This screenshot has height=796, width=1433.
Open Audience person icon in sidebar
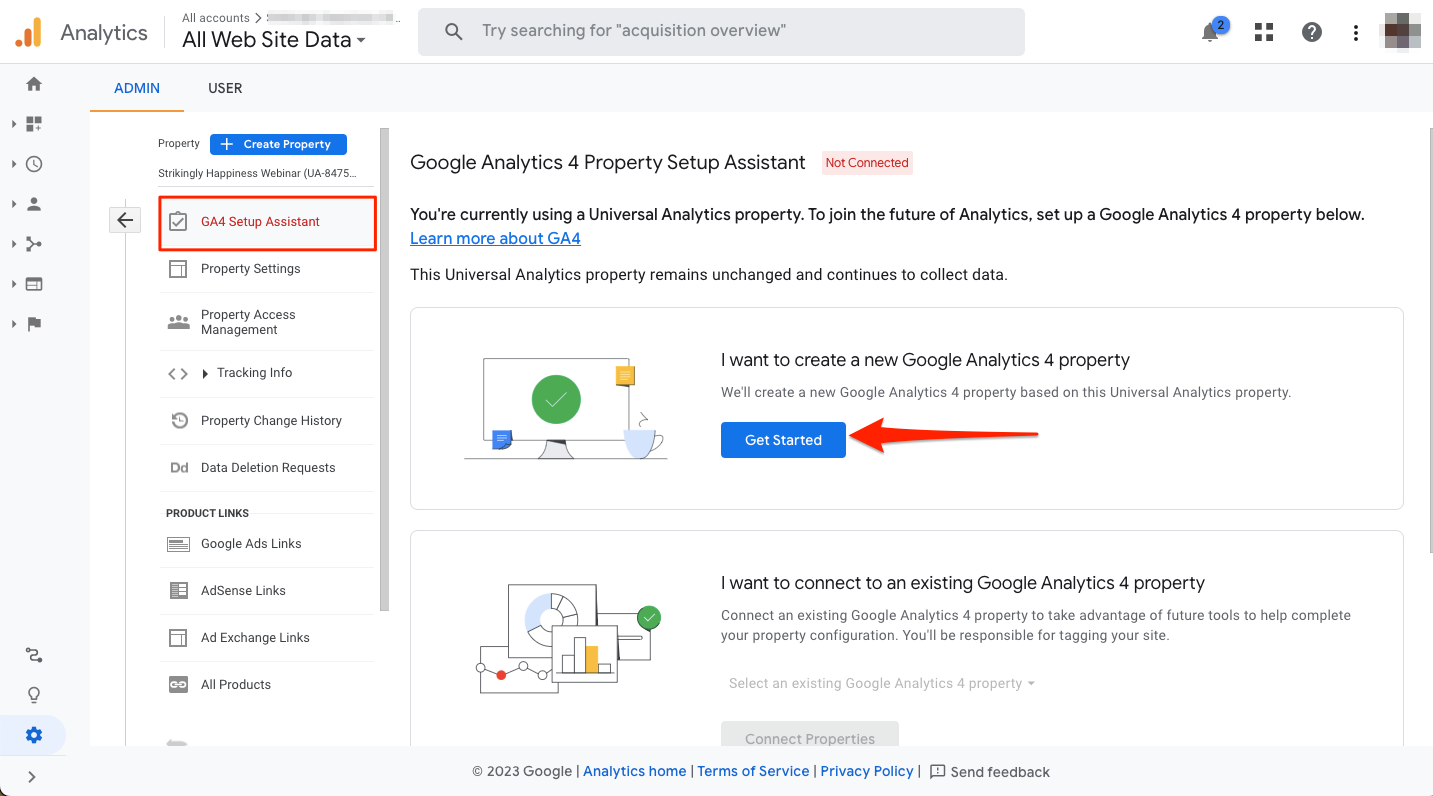coord(34,204)
